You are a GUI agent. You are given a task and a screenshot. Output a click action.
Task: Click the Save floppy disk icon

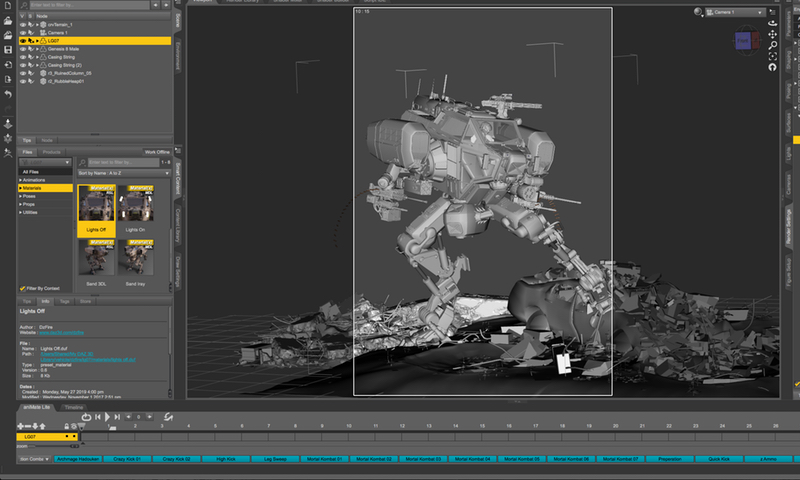[8, 49]
